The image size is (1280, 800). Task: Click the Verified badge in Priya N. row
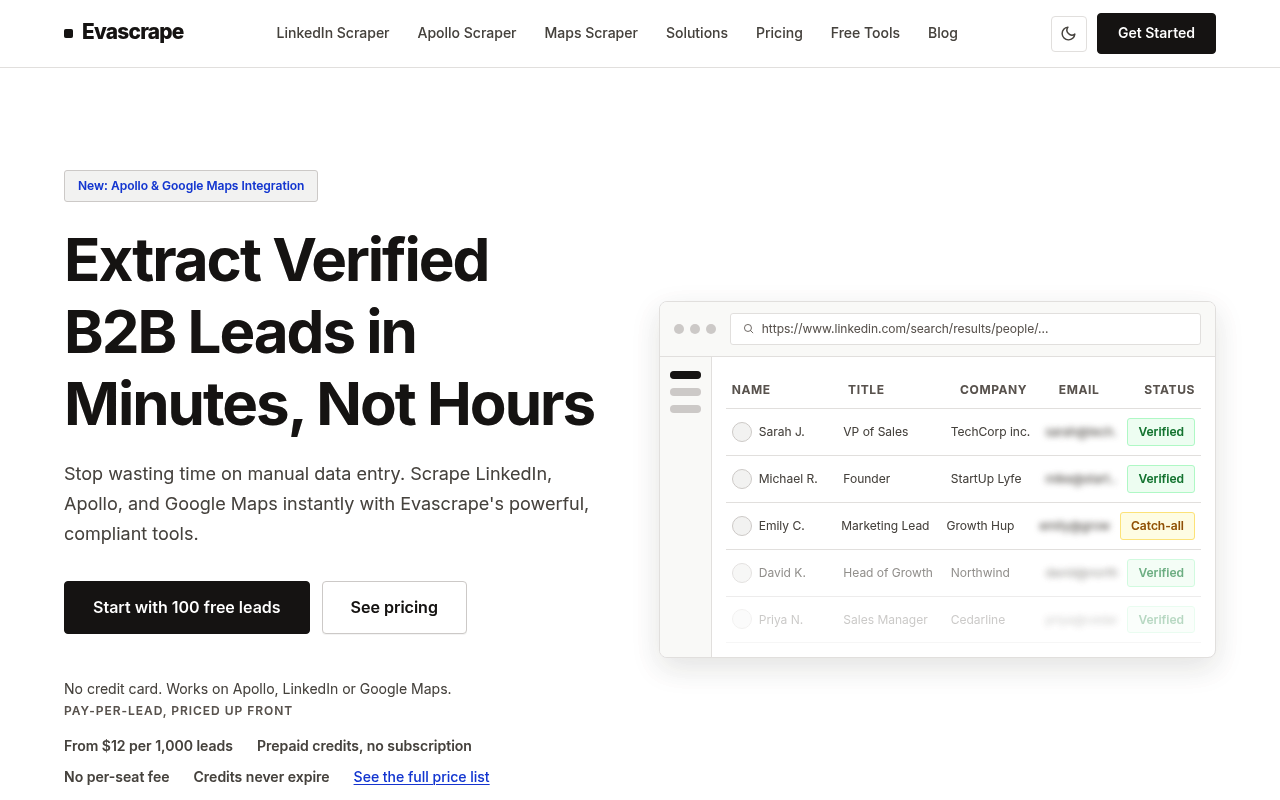coord(1161,620)
